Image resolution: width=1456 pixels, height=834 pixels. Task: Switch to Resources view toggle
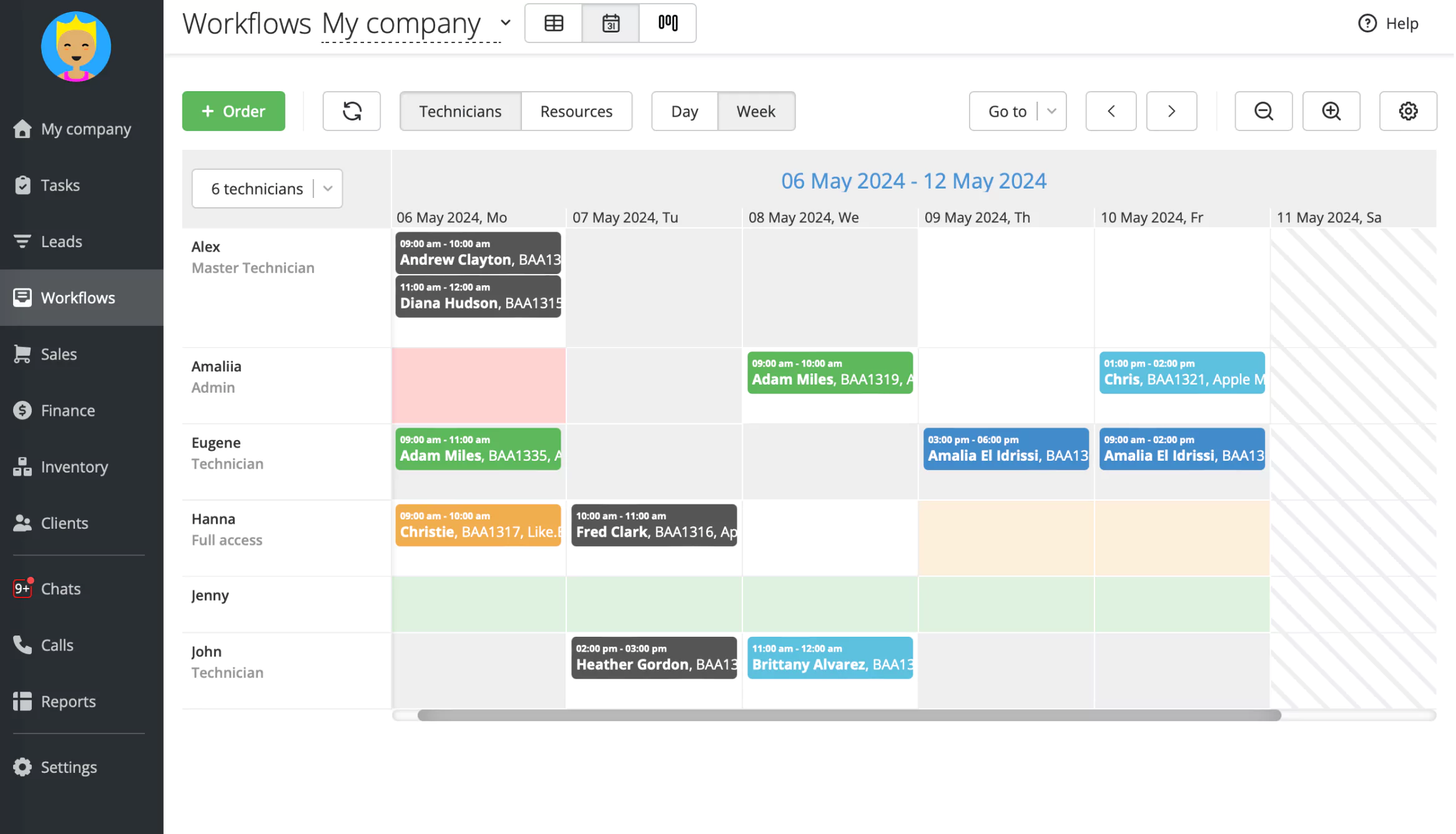(x=576, y=110)
